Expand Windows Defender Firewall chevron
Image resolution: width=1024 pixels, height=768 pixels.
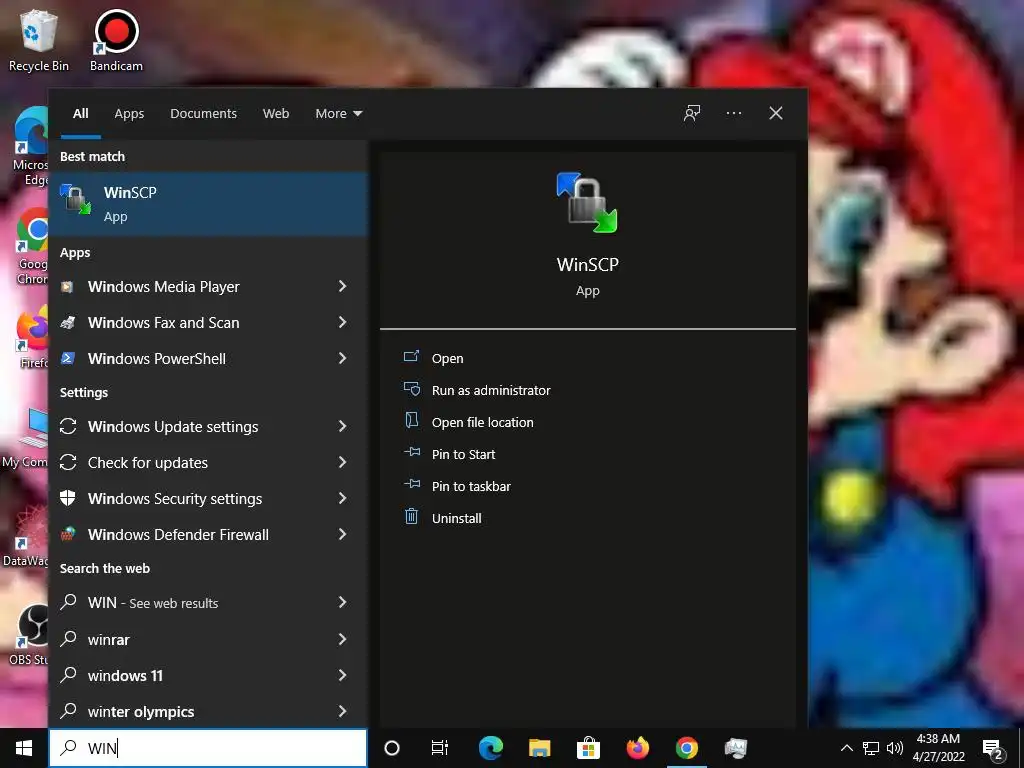(342, 534)
